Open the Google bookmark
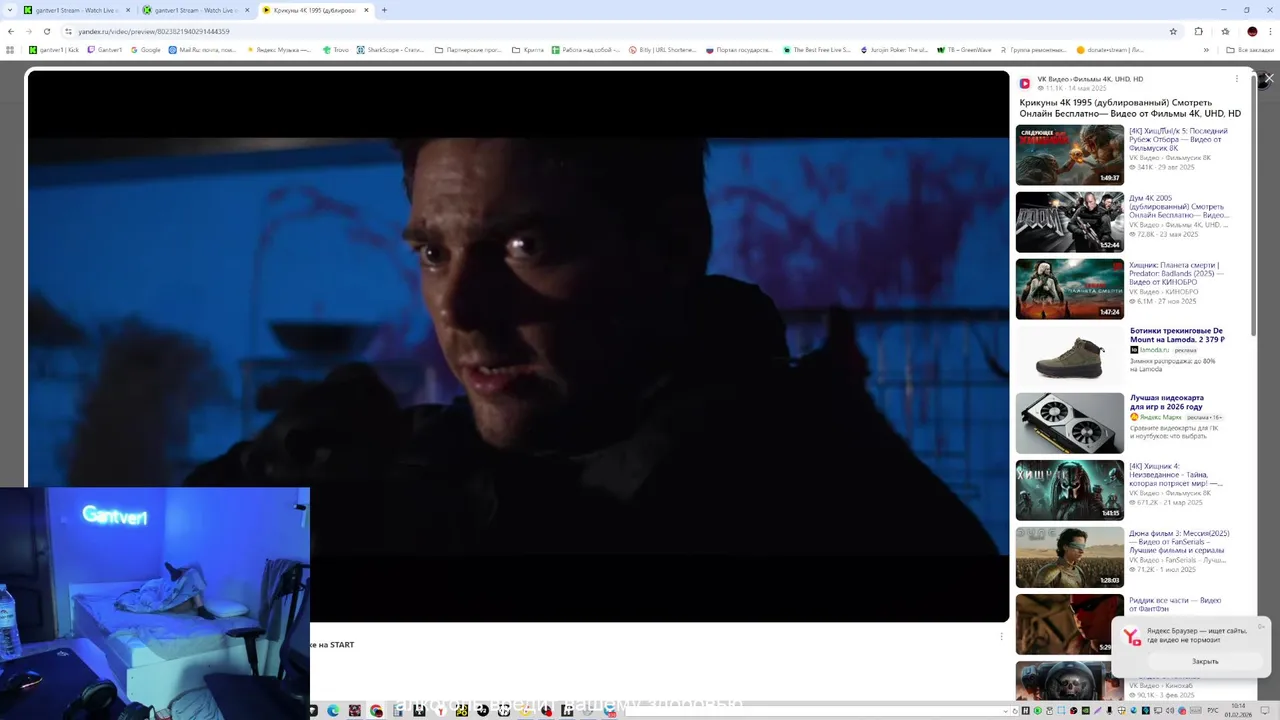The width and height of the screenshot is (1280, 720). (146, 49)
